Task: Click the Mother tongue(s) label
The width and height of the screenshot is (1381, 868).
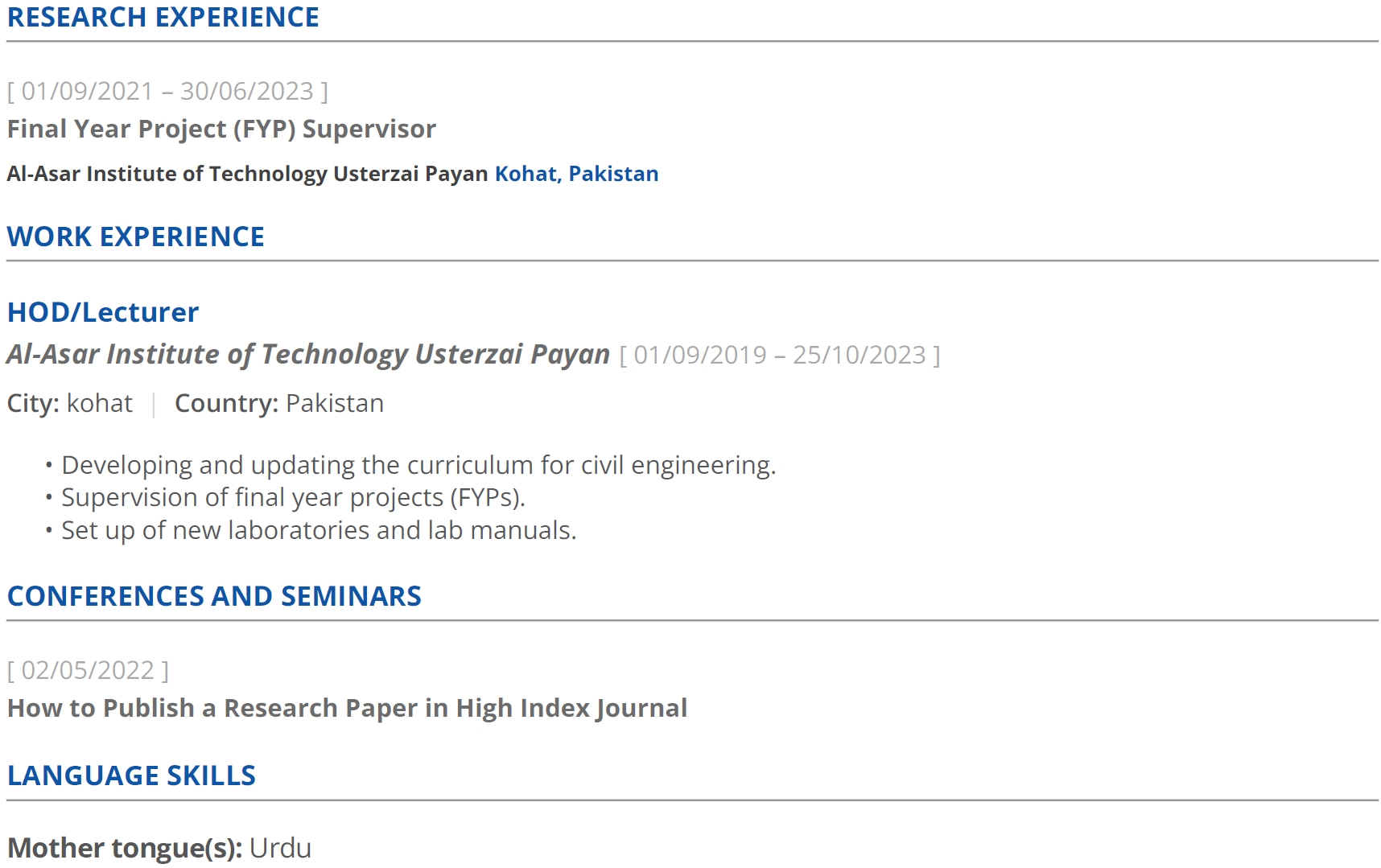Action: pyautogui.click(x=125, y=849)
